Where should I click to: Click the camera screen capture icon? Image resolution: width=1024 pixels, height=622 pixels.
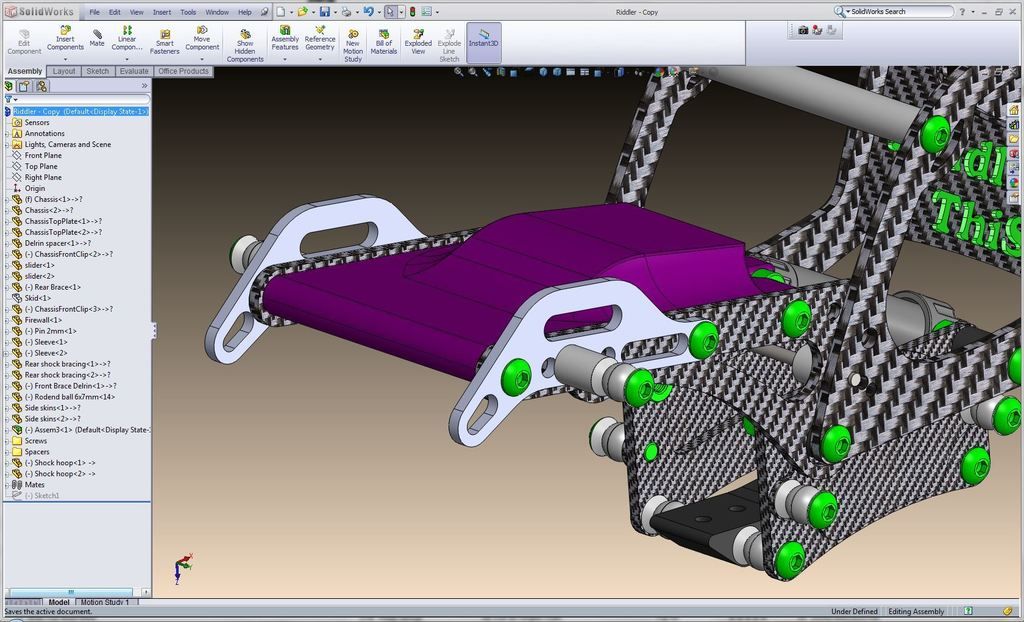tap(803, 30)
